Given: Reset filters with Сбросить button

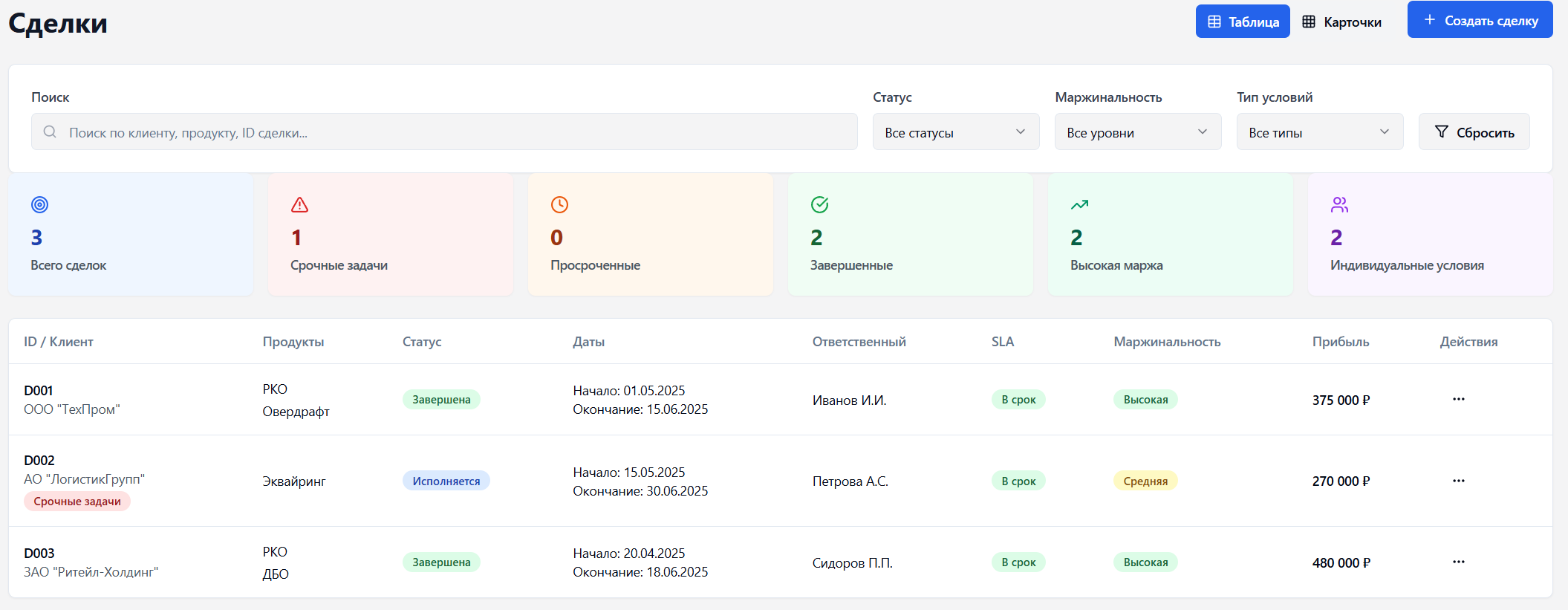Looking at the screenshot, I should (1474, 132).
